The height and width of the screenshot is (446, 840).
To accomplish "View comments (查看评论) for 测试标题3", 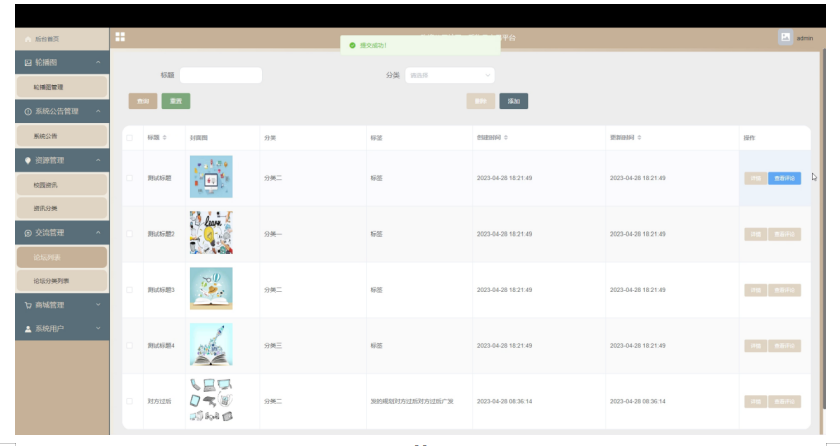I will 785,290.
